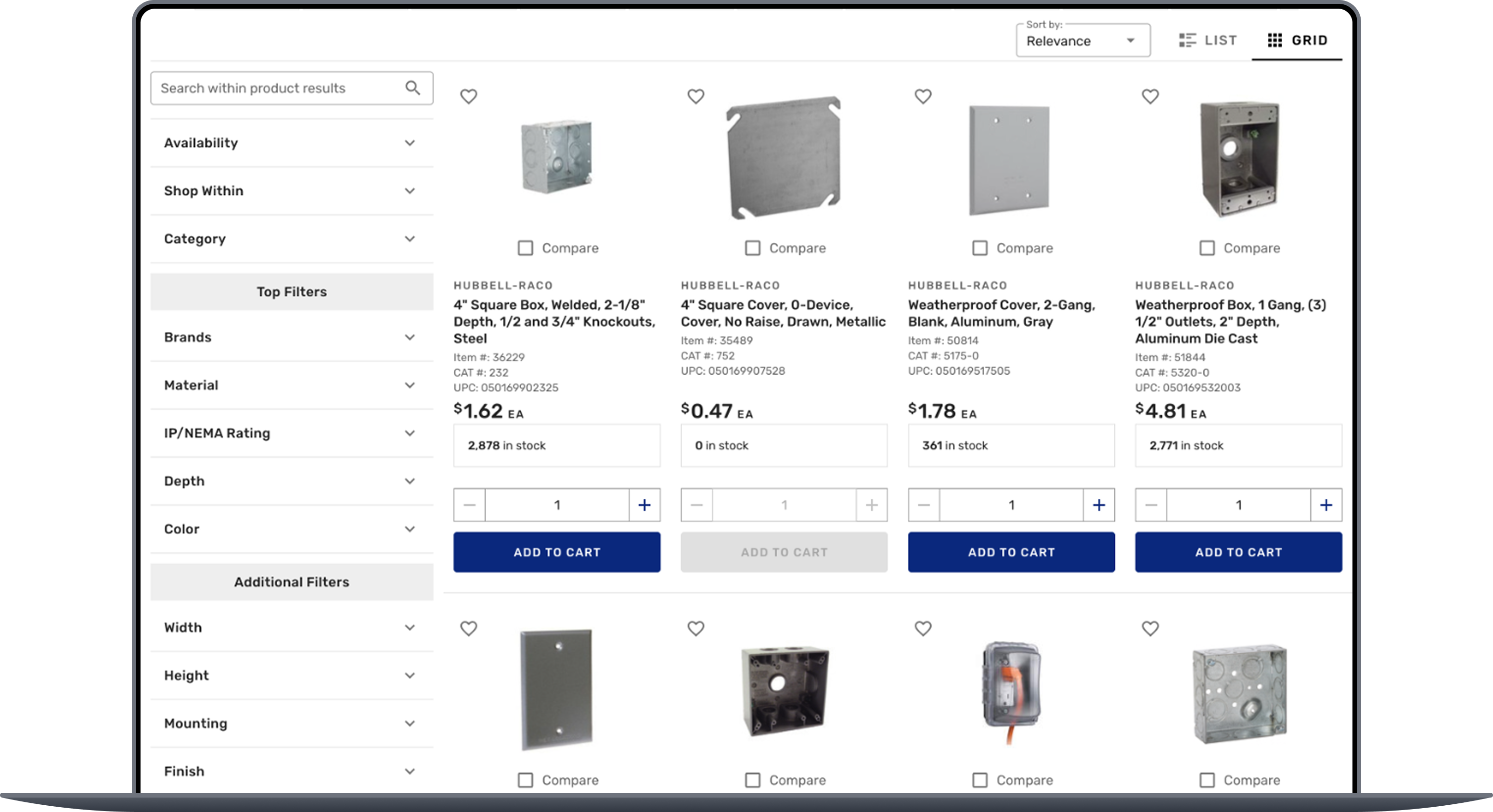Image resolution: width=1493 pixels, height=812 pixels.
Task: Add $1.78 Weatherproof Cover to cart
Action: [x=1011, y=553]
